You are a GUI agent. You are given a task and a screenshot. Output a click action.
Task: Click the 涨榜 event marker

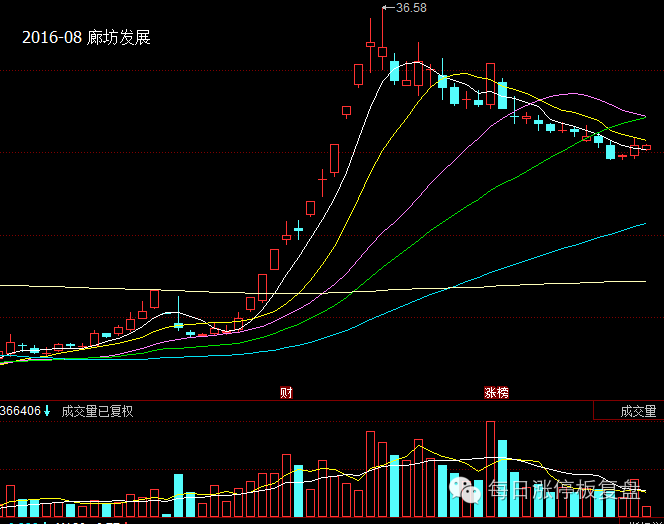click(x=496, y=393)
